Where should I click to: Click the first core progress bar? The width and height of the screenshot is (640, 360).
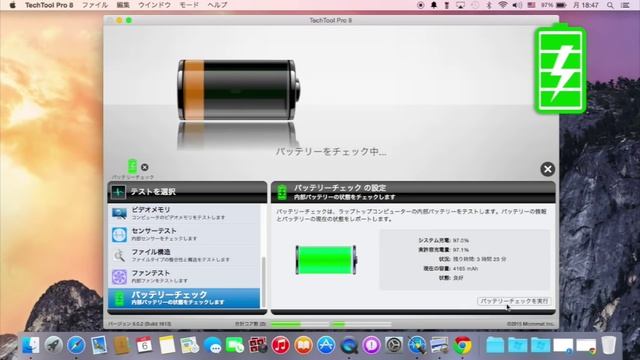[x=300, y=324]
